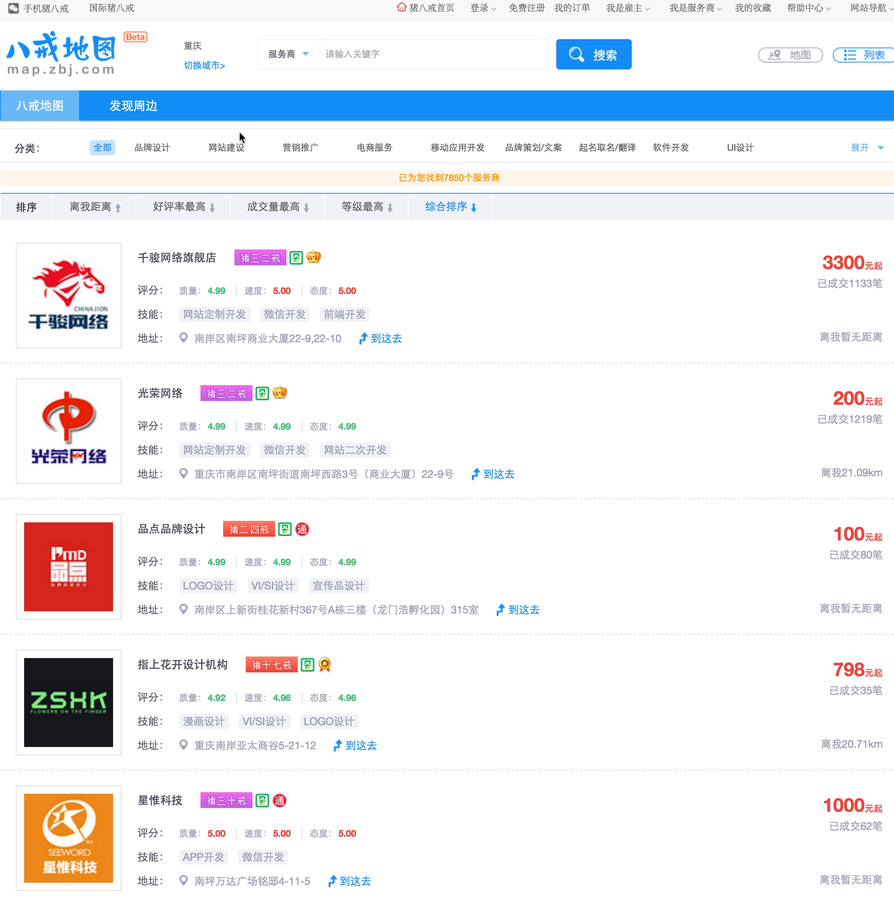Click the keyword search input field
894x900 pixels.
(433, 54)
